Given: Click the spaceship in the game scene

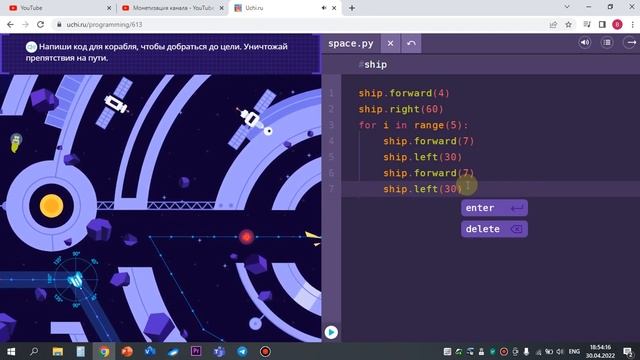Looking at the screenshot, I should coord(75,280).
